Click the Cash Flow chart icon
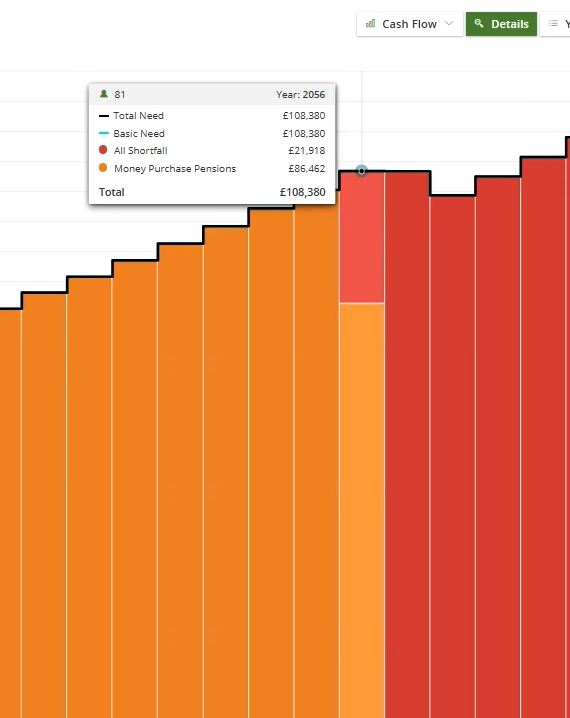Screen dimensions: 570x718 [370, 23]
